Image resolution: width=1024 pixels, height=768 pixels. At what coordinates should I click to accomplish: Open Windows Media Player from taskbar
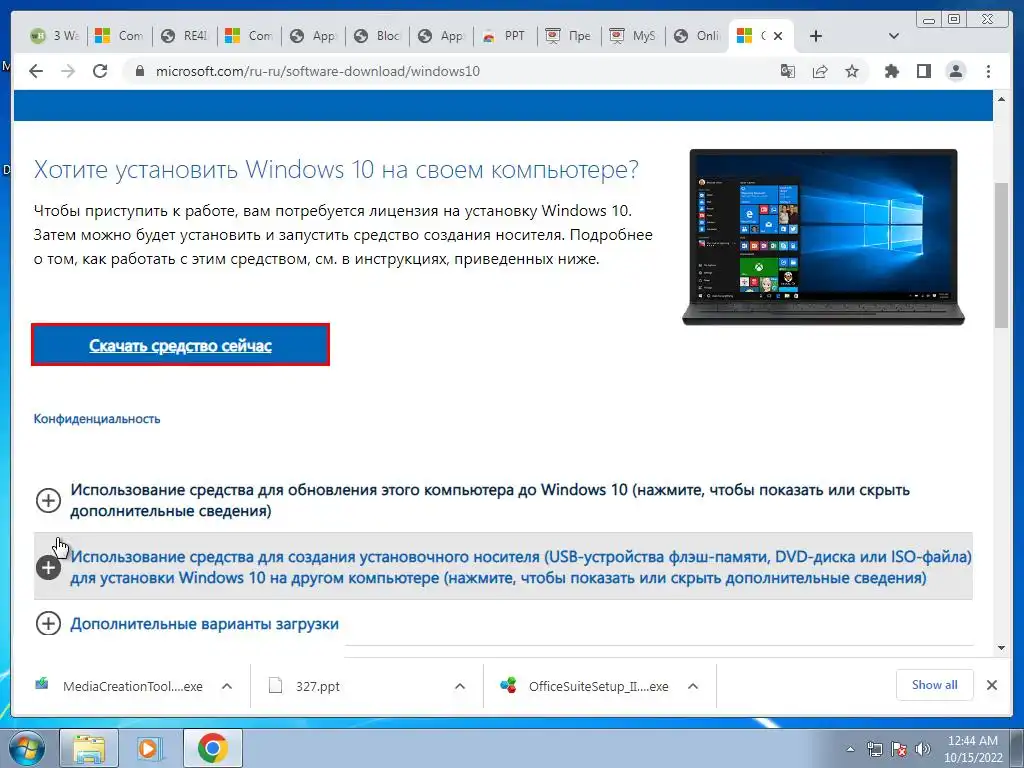151,748
